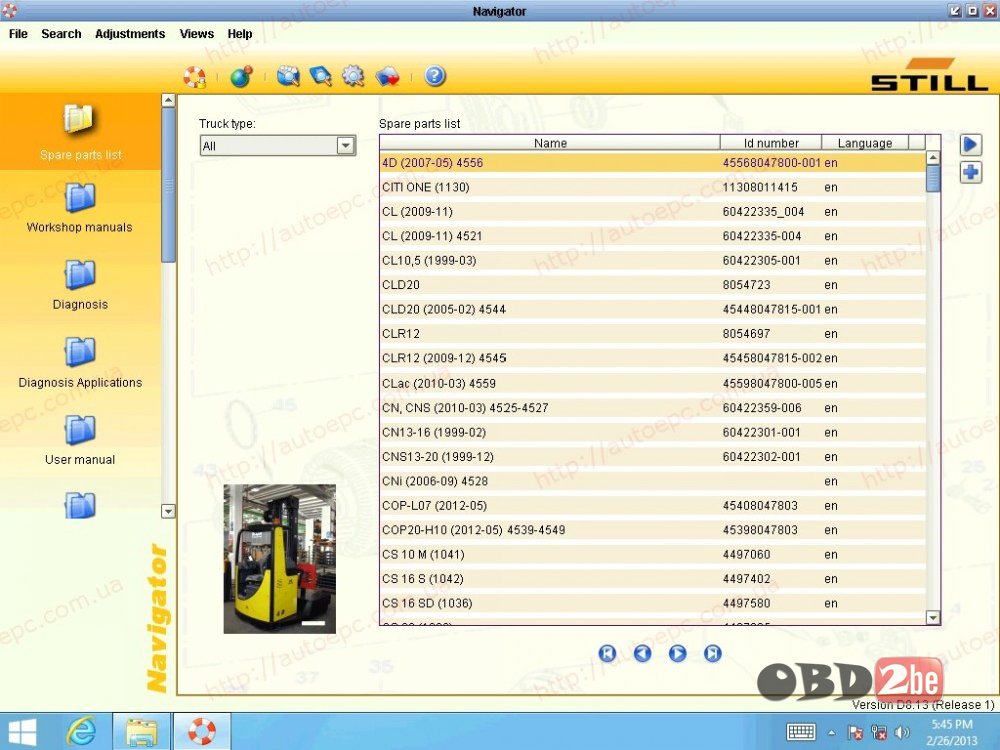Select row CNS13-20 (1999-12)
Viewport: 1000px width, 750px height.
652,457
